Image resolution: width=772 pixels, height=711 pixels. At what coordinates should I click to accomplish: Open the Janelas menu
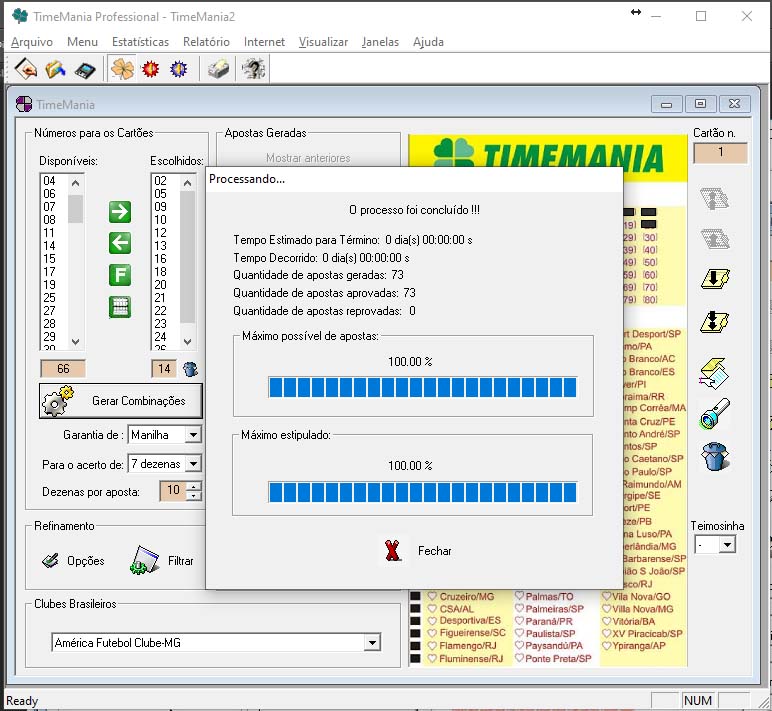pos(380,42)
